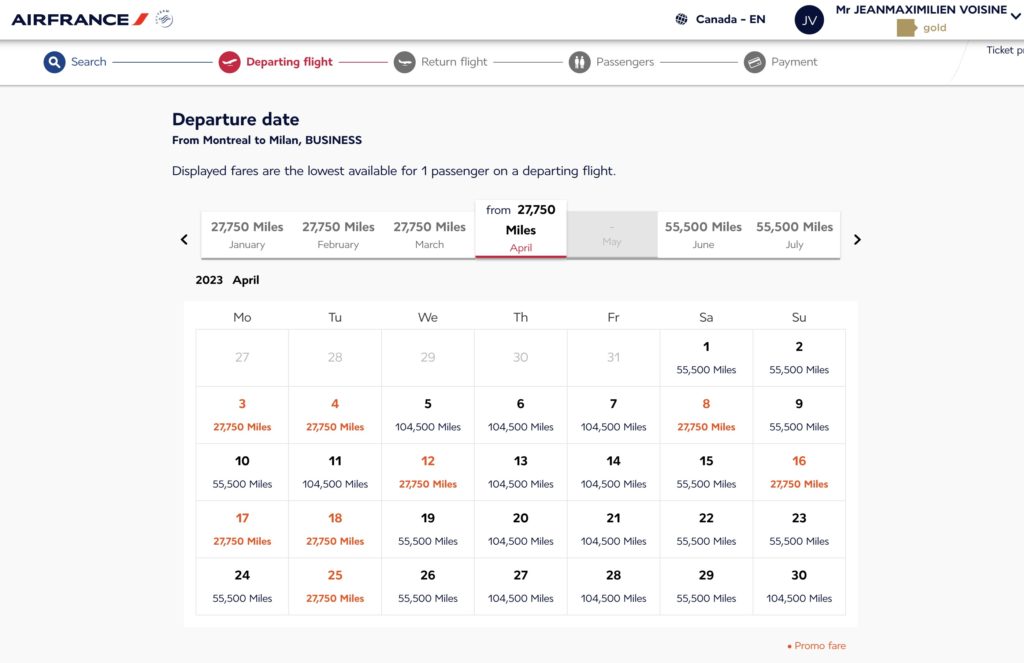Screen dimensions: 1024x663
Task: Choose April 12 for 27,750 Miles
Action: pyautogui.click(x=428, y=472)
